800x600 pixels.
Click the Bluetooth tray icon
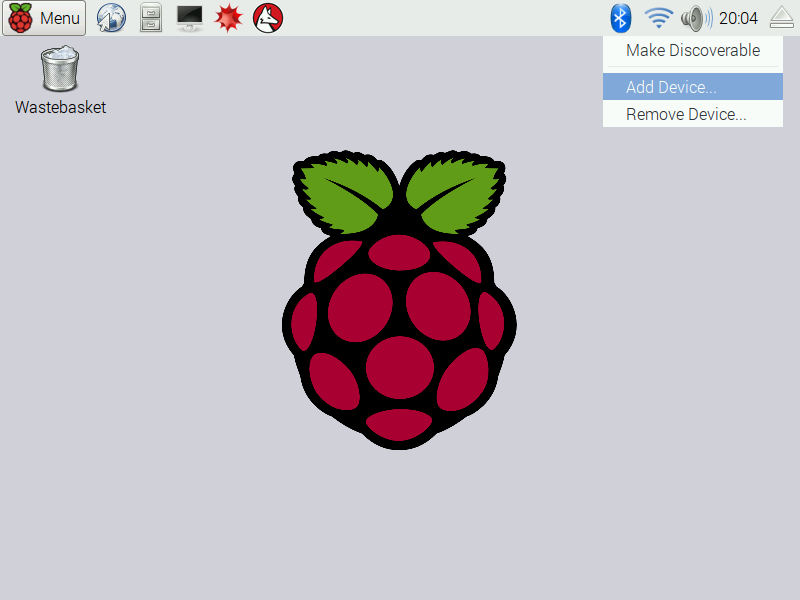[x=620, y=18]
